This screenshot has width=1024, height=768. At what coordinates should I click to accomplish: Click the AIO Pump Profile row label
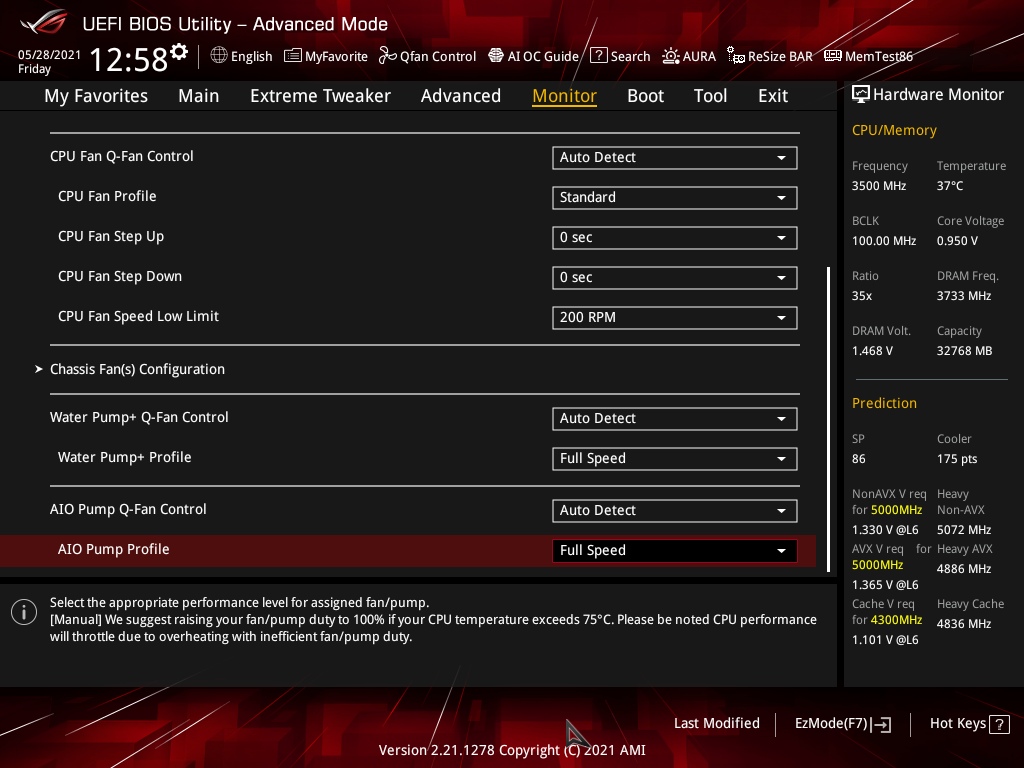114,549
